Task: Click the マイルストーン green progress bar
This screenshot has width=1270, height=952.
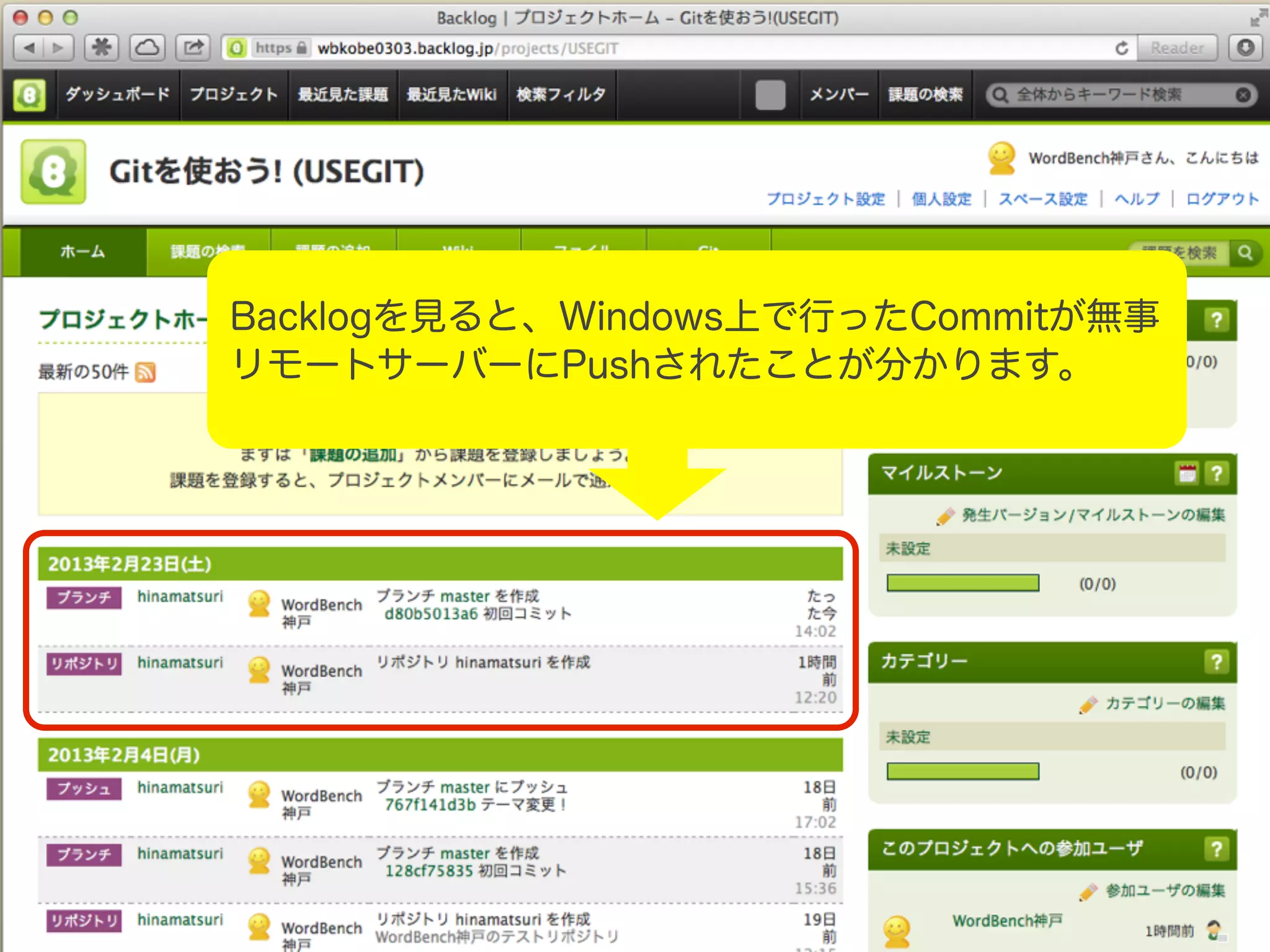Action: point(962,583)
